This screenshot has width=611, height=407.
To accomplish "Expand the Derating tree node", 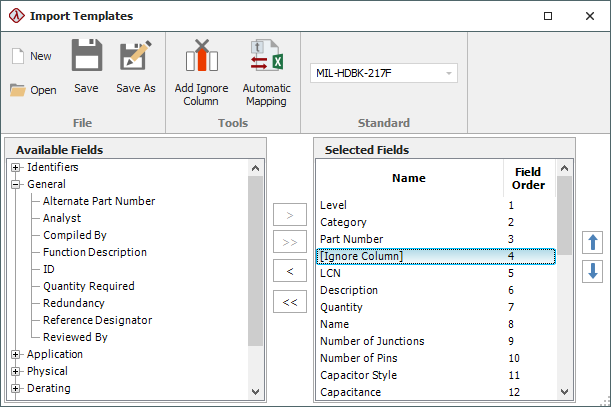I will point(16,388).
